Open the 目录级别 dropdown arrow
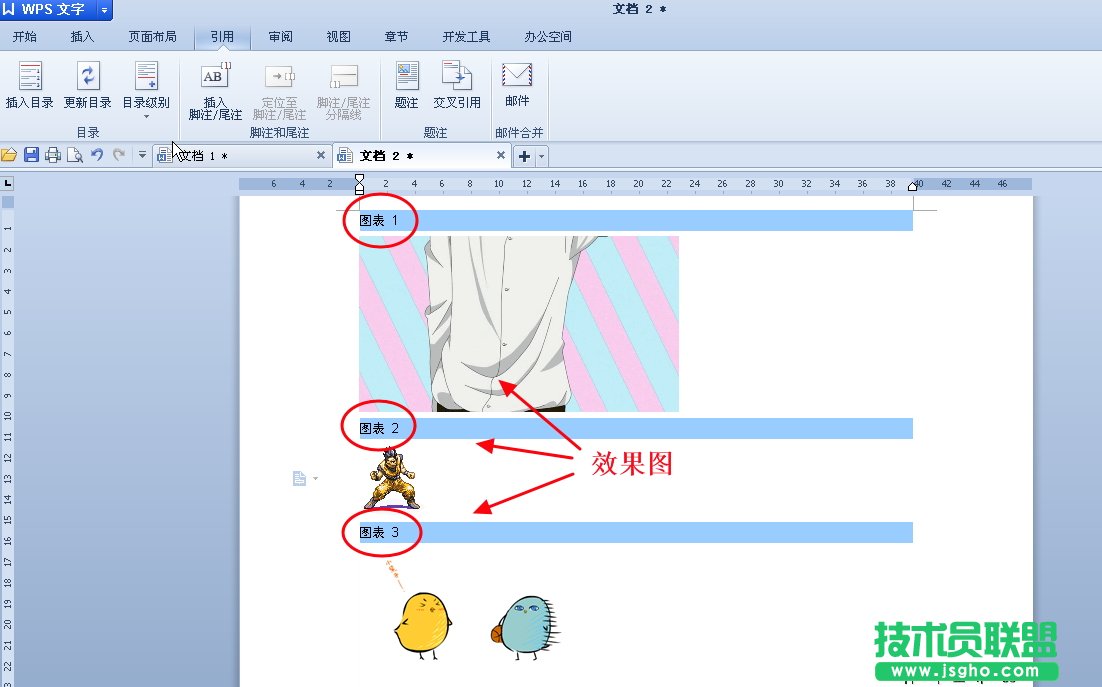Image resolution: width=1102 pixels, height=687 pixels. [145, 118]
